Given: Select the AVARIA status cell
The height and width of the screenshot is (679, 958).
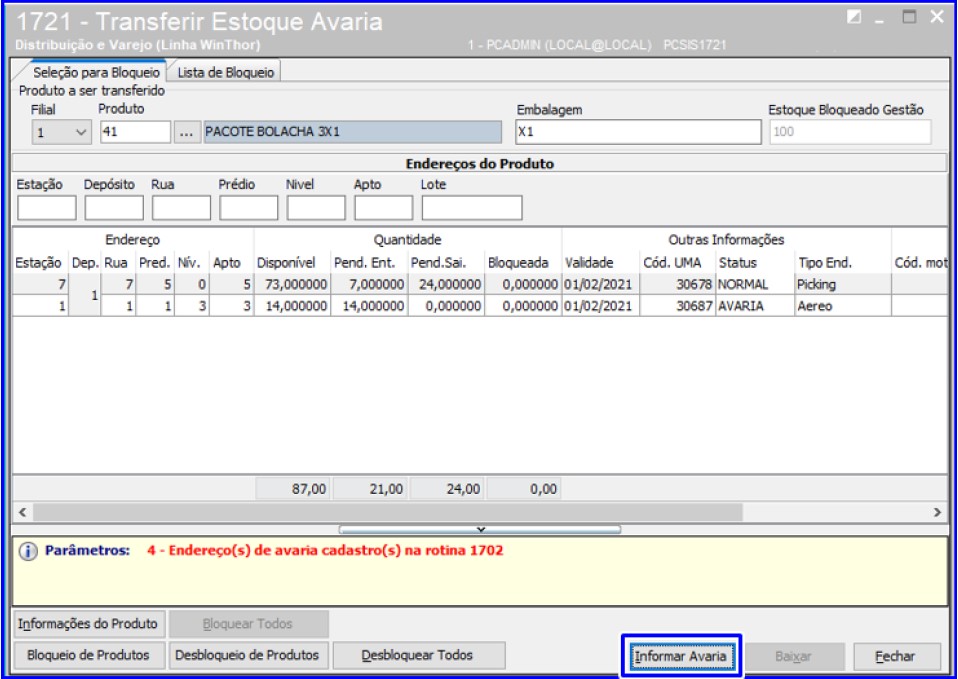Looking at the screenshot, I should 755,306.
